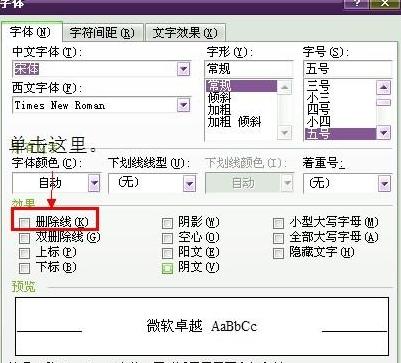Choose 五号 in the size list
Image resolution: width=401 pixels, height=363 pixels.
click(x=341, y=134)
